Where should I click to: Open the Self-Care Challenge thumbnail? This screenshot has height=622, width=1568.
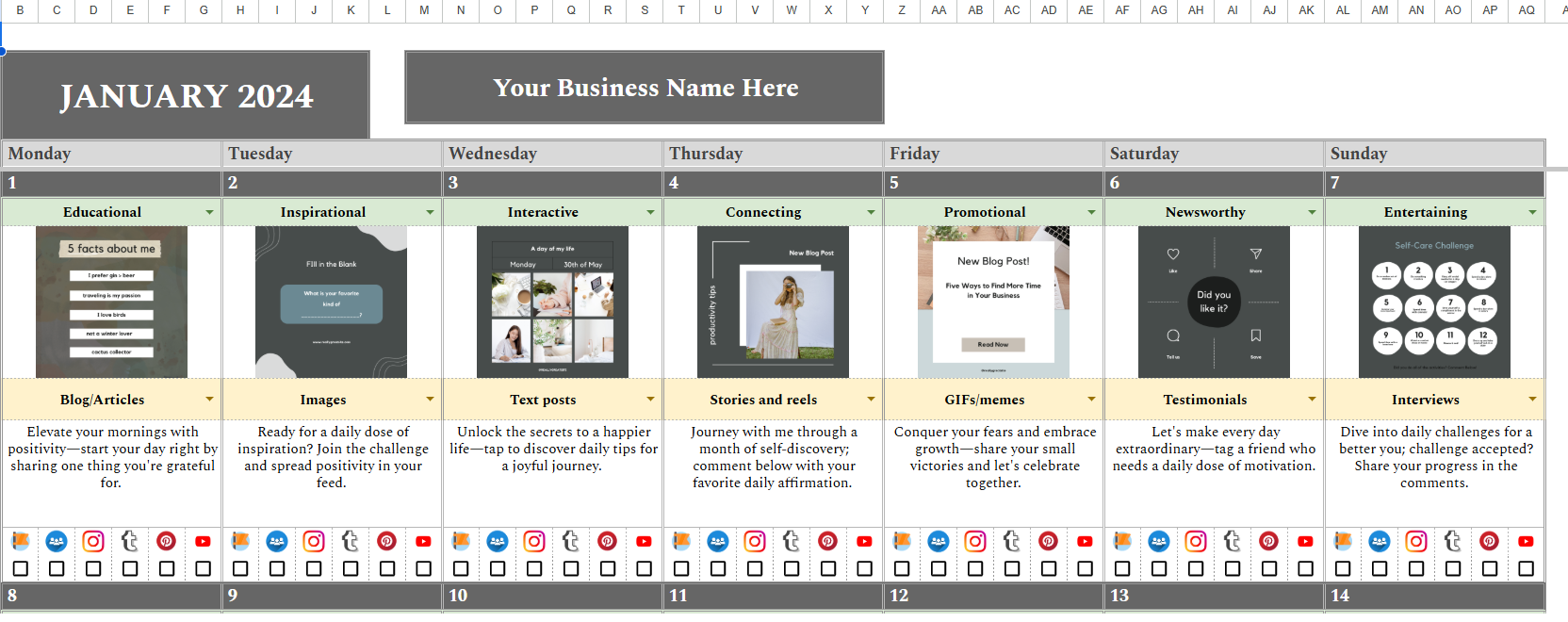(1434, 302)
